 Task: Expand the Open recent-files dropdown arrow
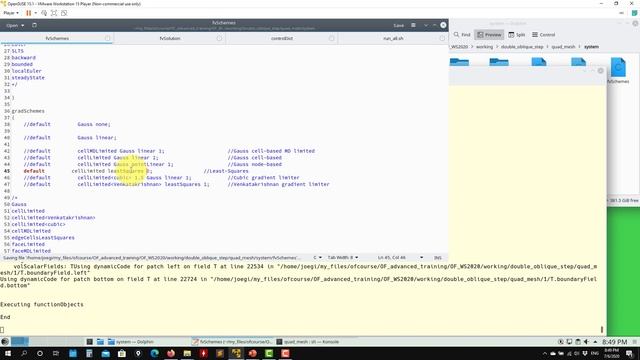(x=22, y=25)
